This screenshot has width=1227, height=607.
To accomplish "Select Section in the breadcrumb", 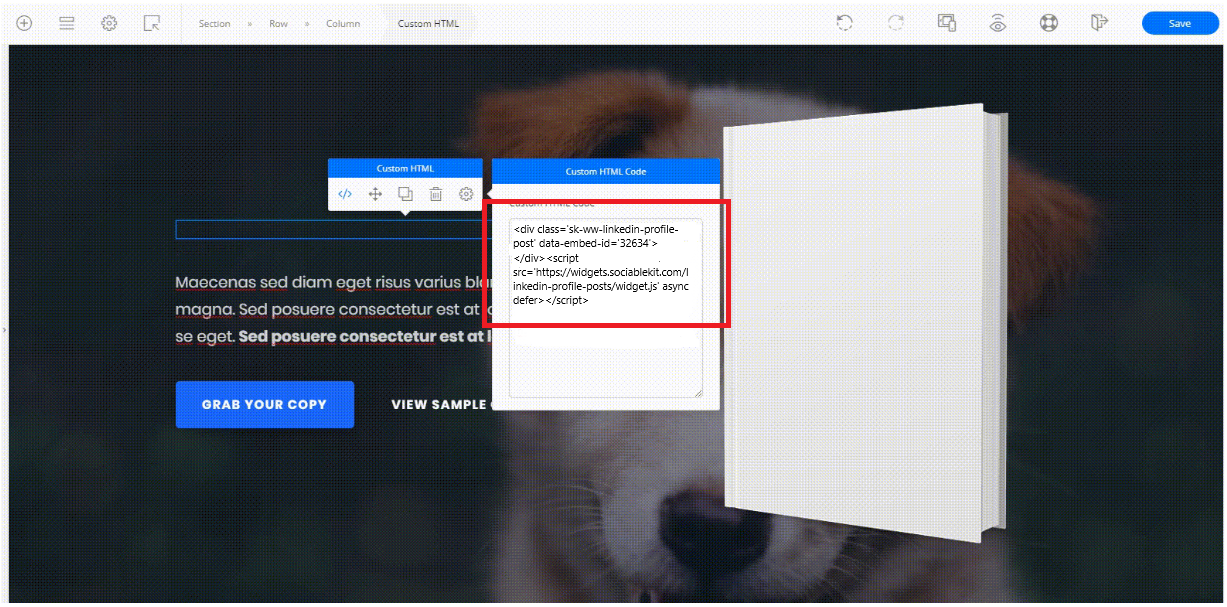I will pos(214,23).
